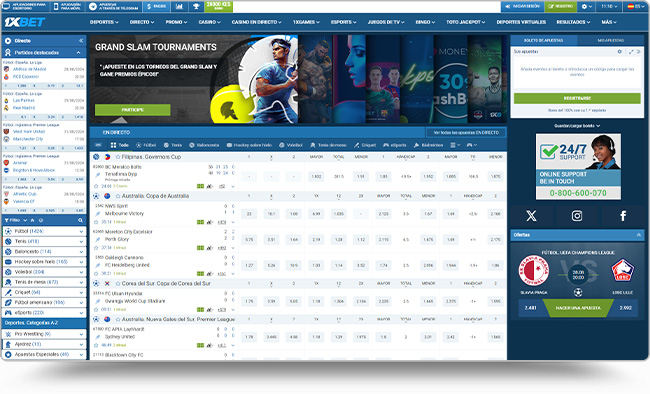650x394 pixels.
Task: Switch to the MIS APUESTAS tab
Action: pyautogui.click(x=611, y=40)
